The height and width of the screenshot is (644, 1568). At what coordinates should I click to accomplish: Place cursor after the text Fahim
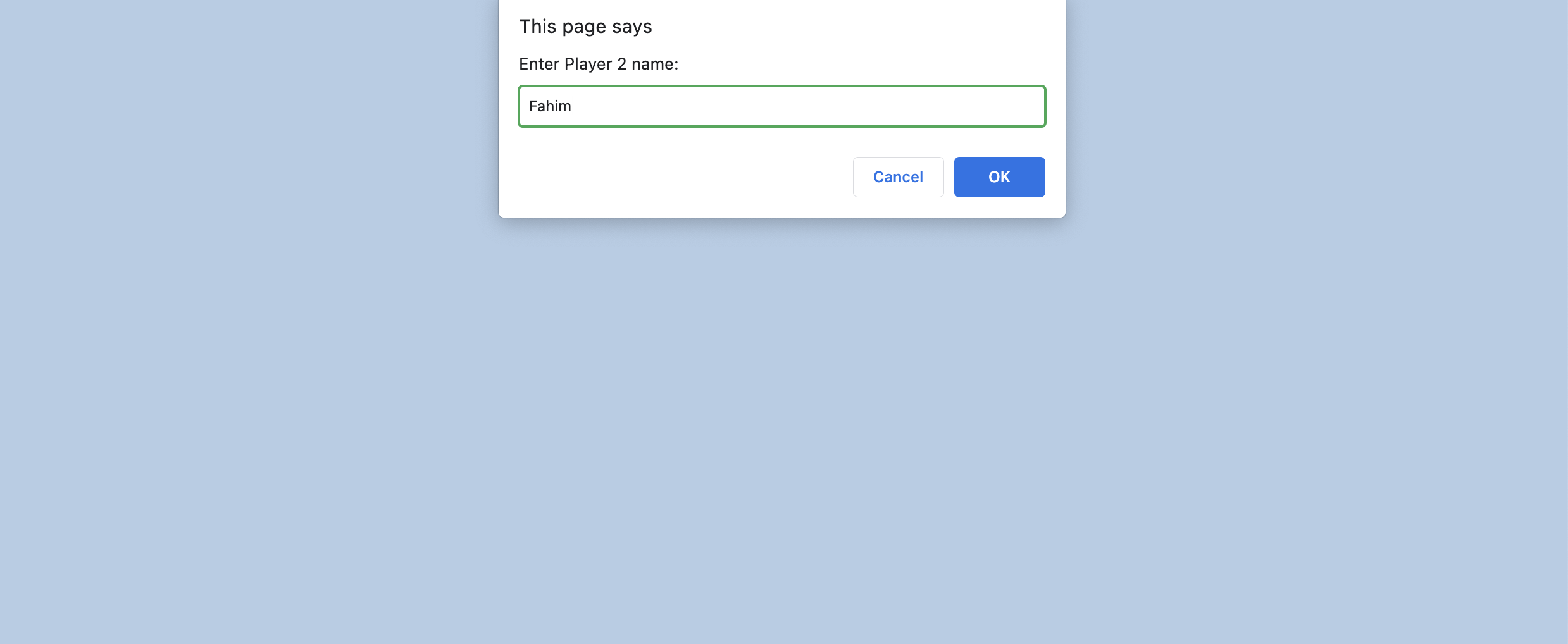(573, 106)
